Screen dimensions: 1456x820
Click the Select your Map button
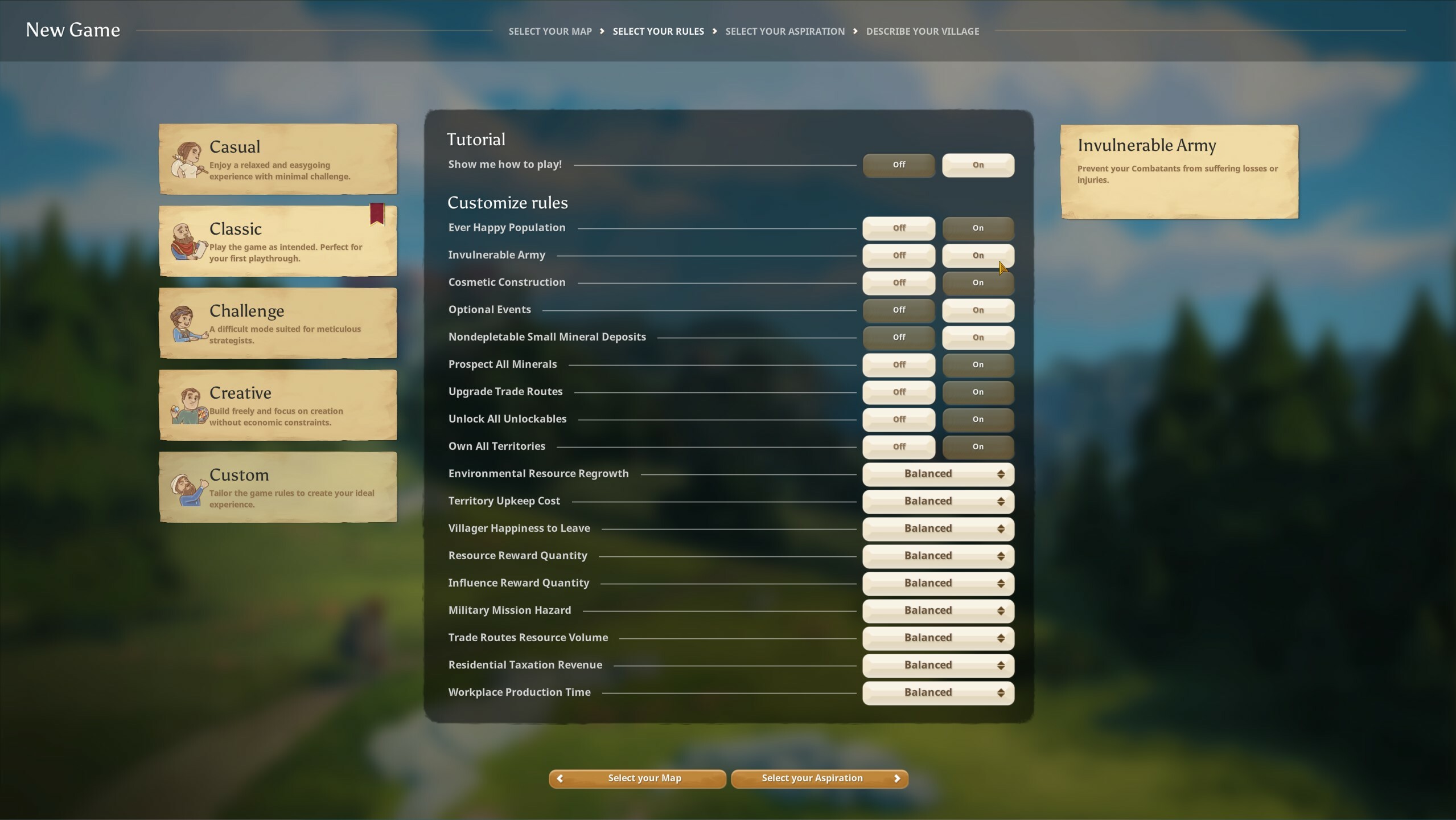[637, 778]
